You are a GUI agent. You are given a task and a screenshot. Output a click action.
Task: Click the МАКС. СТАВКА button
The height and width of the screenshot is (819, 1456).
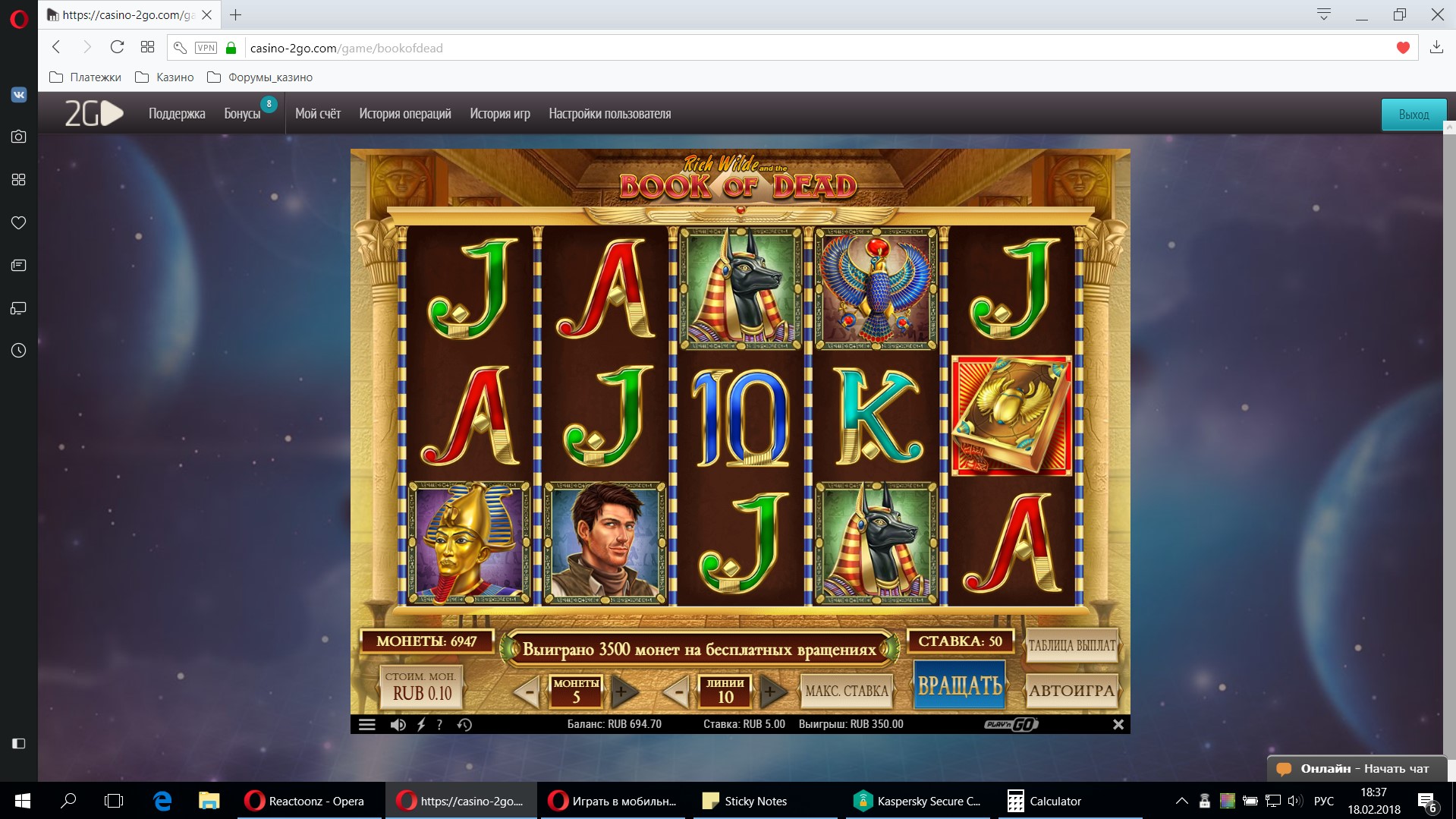(847, 691)
